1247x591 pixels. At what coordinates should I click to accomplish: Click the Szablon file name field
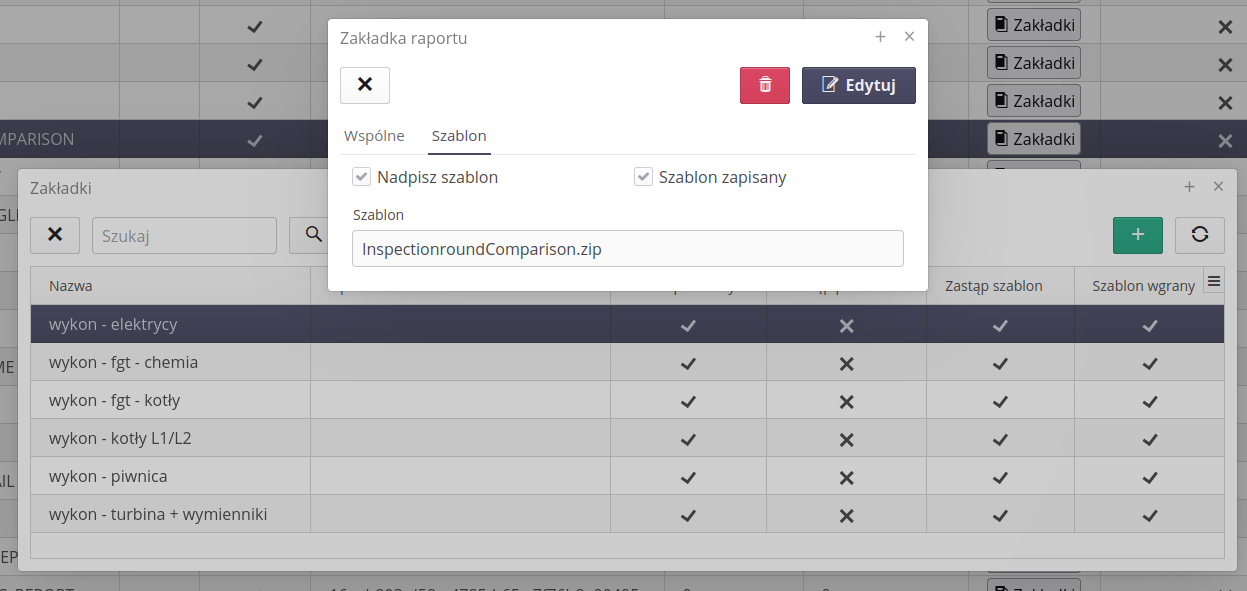(627, 249)
